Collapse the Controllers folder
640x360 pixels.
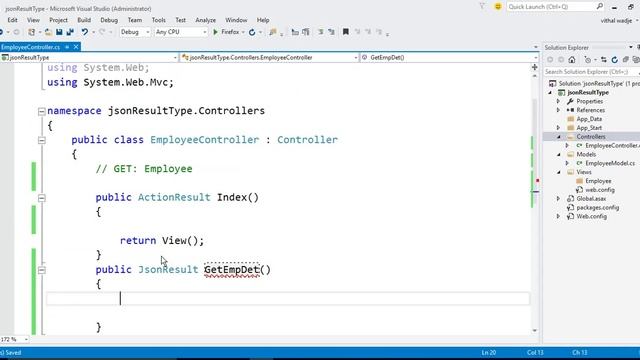[x=558, y=137]
